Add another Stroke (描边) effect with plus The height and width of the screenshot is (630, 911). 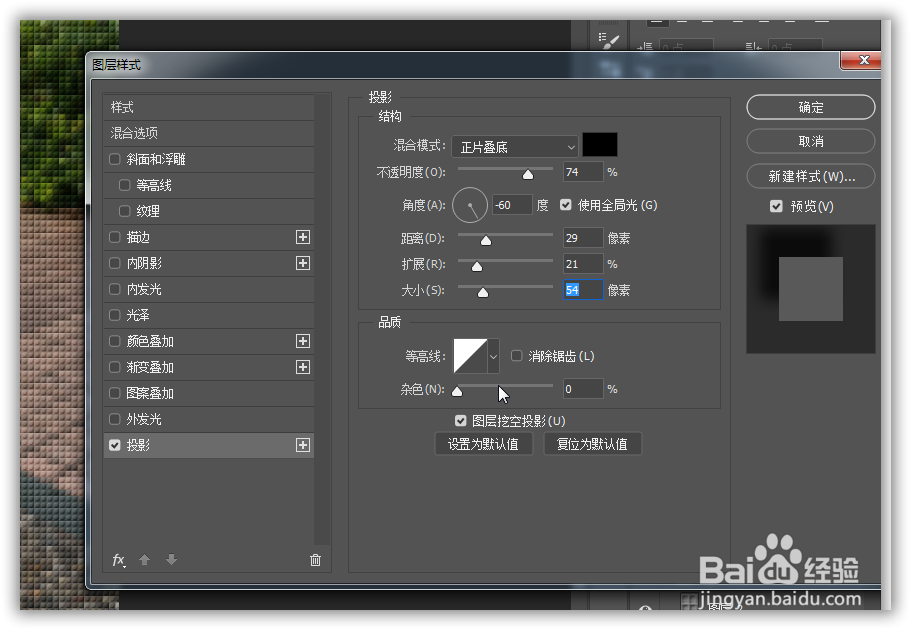click(303, 237)
